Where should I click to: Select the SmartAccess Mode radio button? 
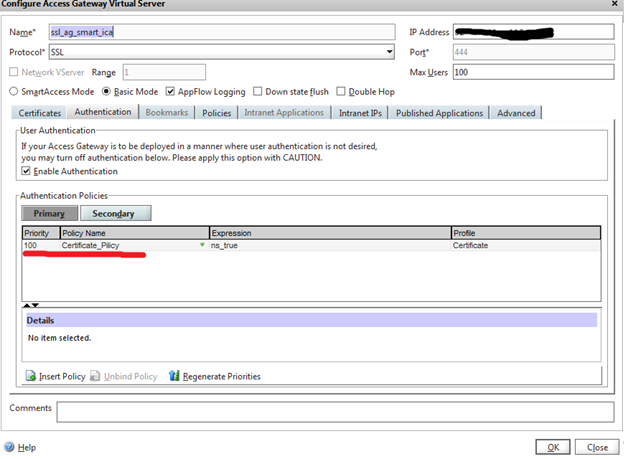(x=14, y=91)
